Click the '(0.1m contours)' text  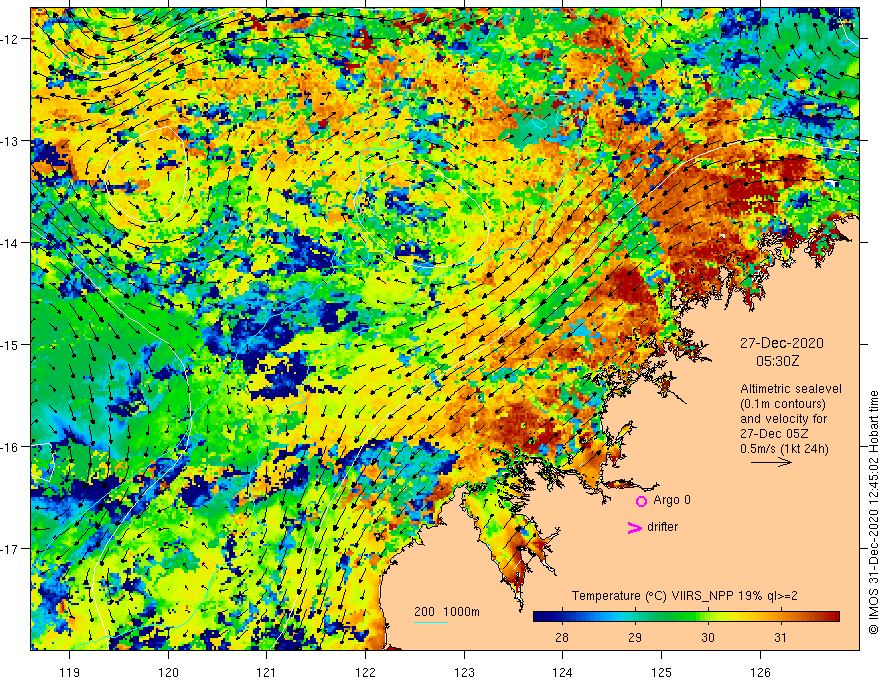pyautogui.click(x=783, y=404)
